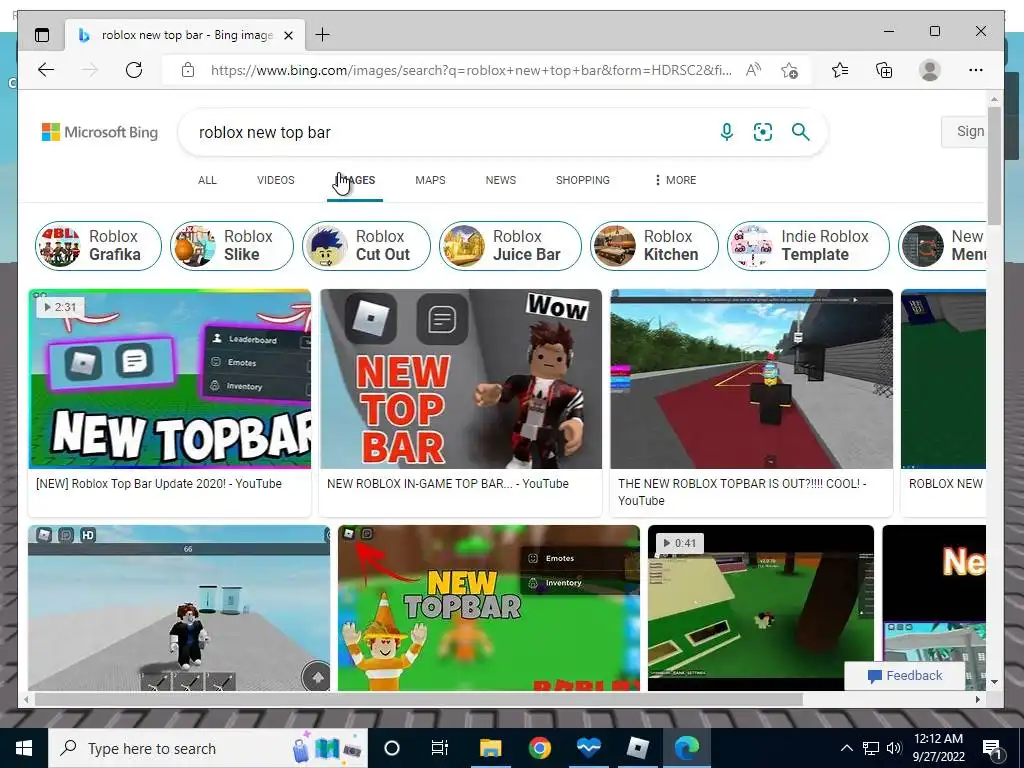Show hidden system tray icons
This screenshot has width=1024, height=768.
point(846,748)
